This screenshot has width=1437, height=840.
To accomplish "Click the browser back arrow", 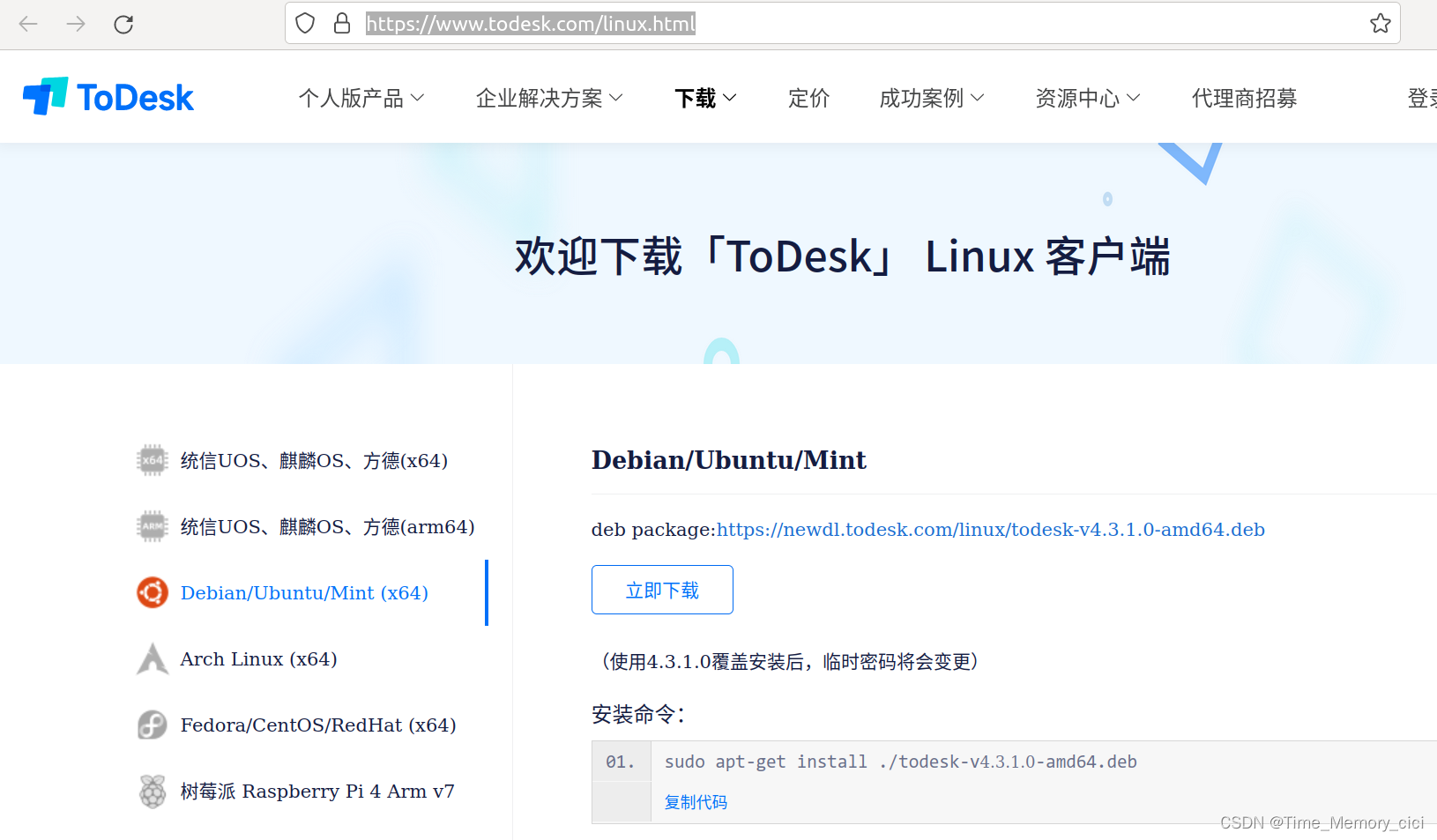I will [28, 24].
